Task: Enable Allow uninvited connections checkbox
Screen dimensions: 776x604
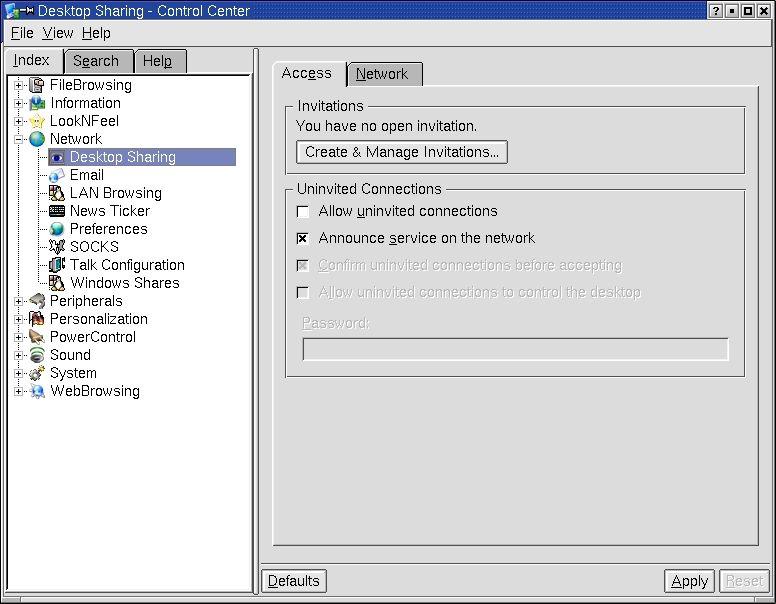Action: click(x=303, y=212)
